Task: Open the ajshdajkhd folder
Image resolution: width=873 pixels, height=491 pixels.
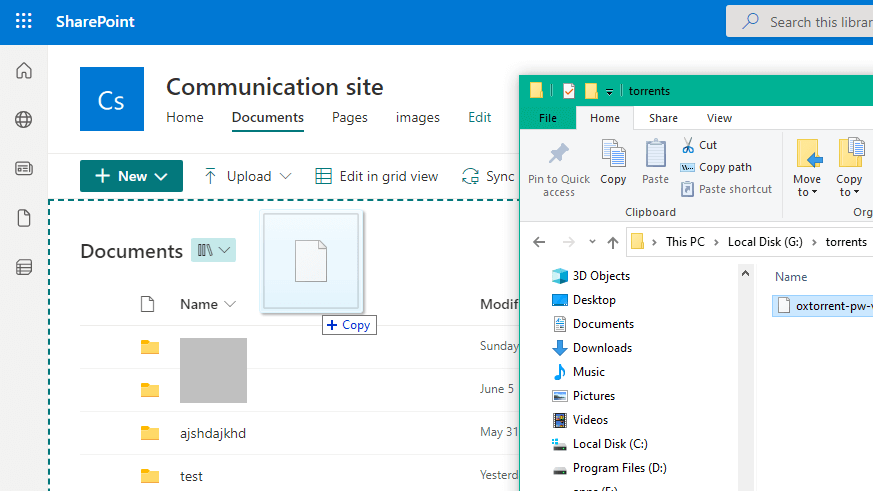Action: pyautogui.click(x=213, y=433)
